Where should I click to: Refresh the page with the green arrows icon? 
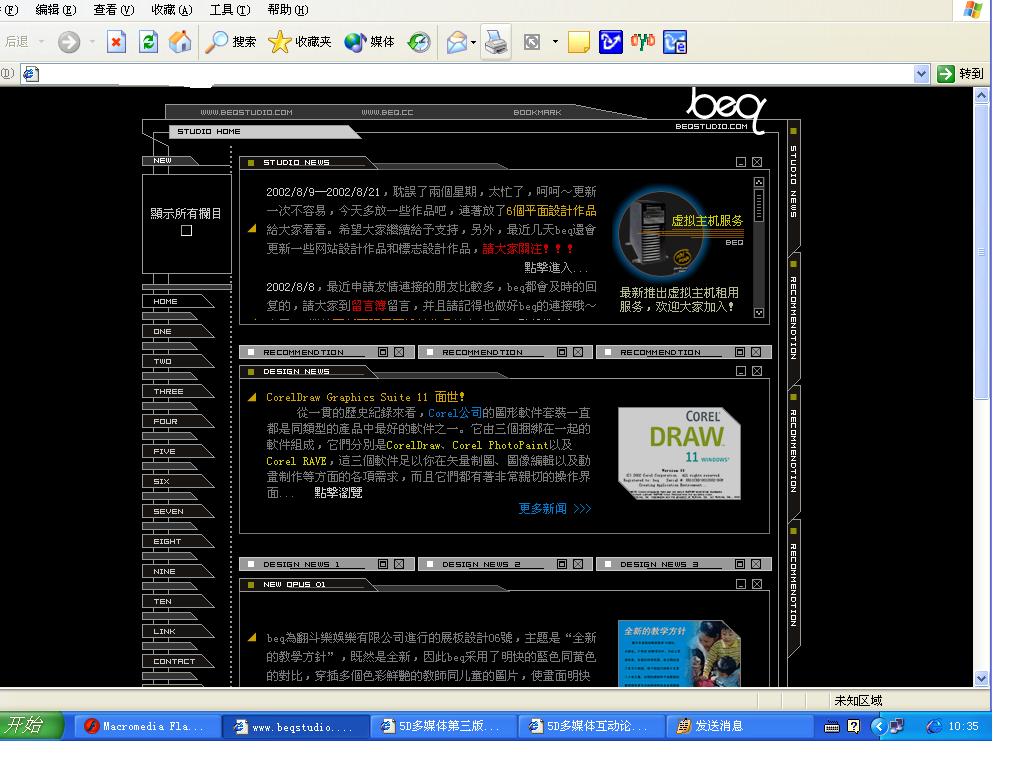coord(148,42)
